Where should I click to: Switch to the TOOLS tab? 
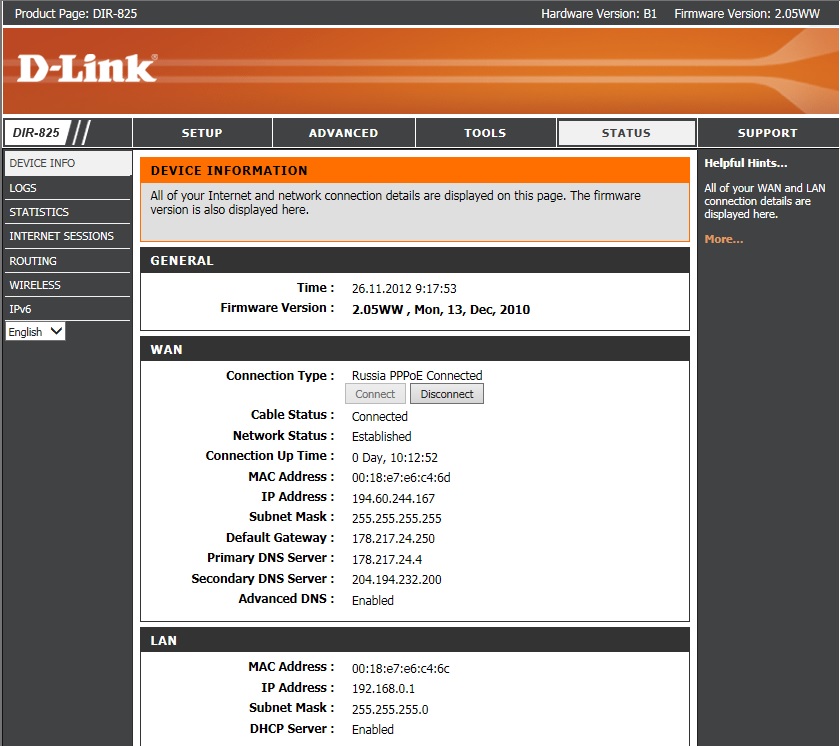(485, 133)
